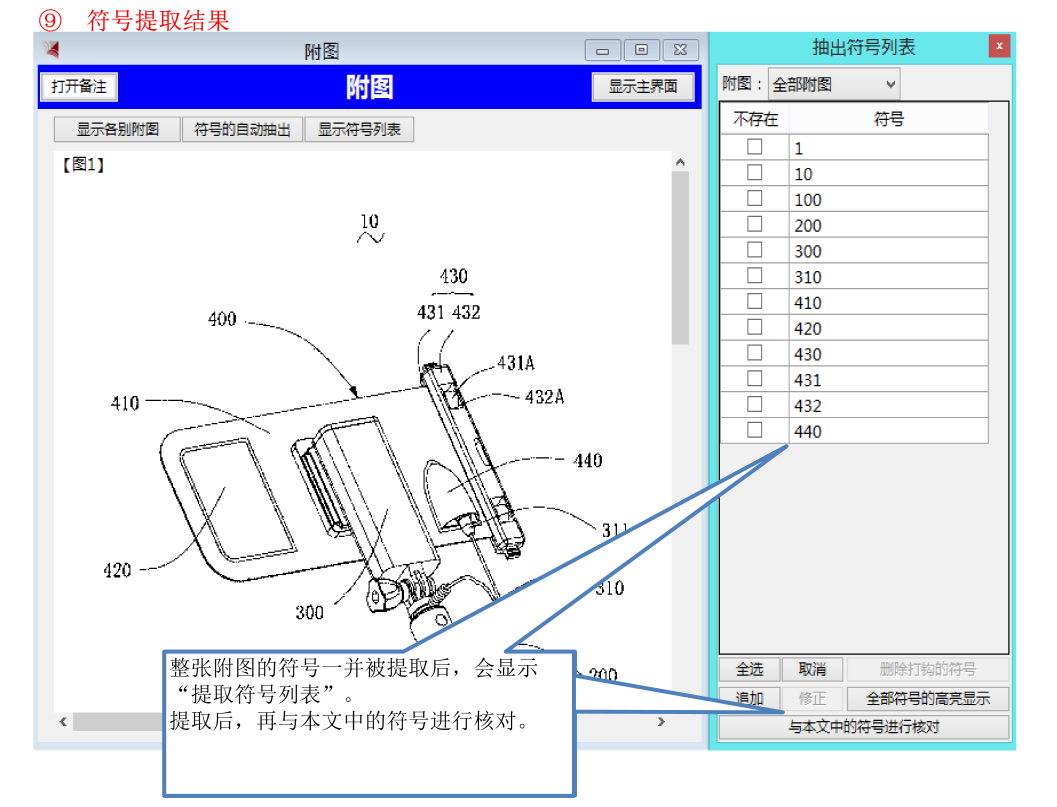Click the drawing scroll-up arrow
This screenshot has width=1057, height=807.
point(680,162)
